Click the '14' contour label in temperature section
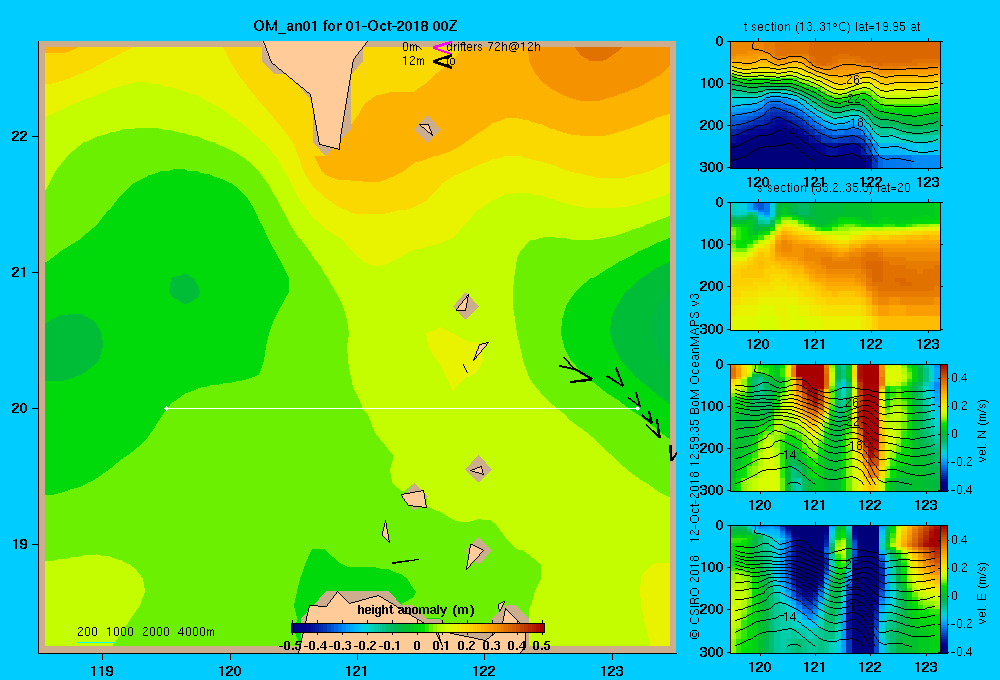 pos(789,131)
